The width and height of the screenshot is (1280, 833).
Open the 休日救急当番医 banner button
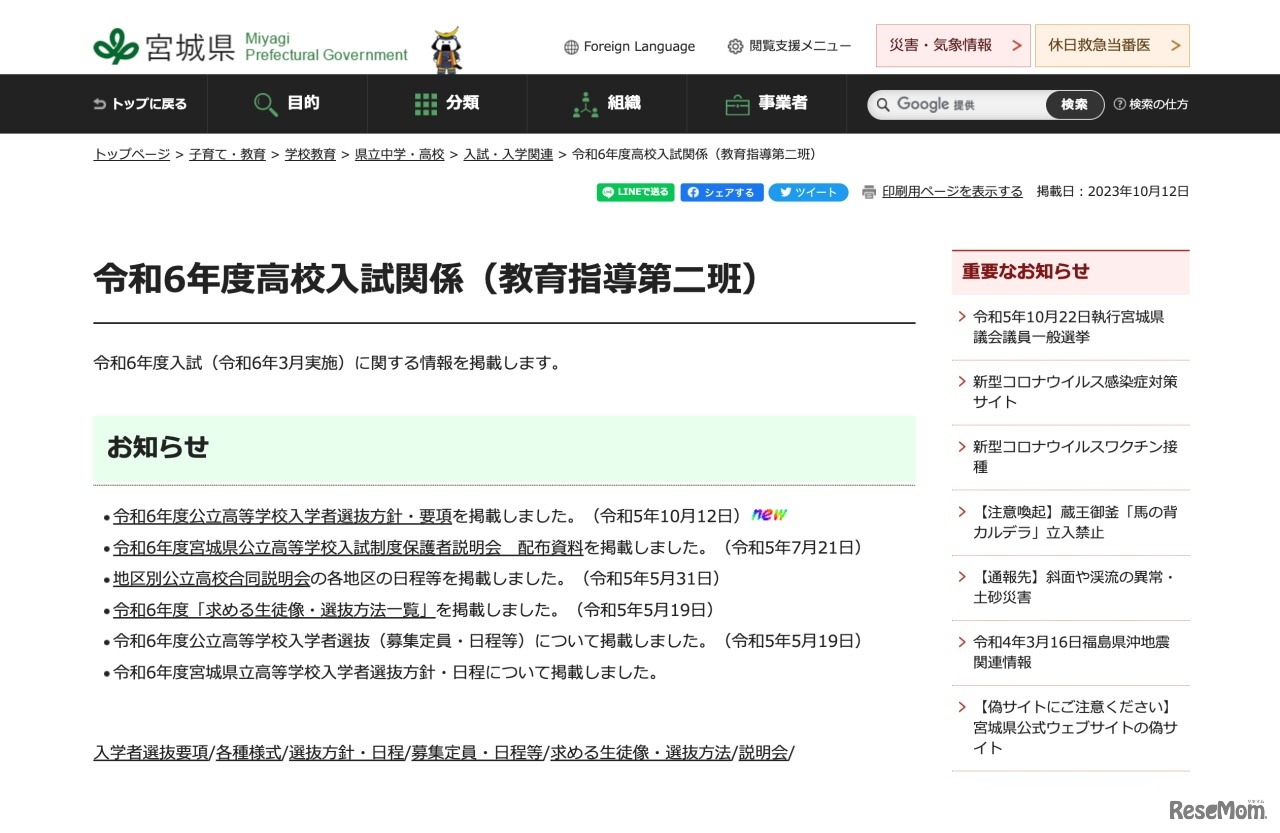(1111, 45)
